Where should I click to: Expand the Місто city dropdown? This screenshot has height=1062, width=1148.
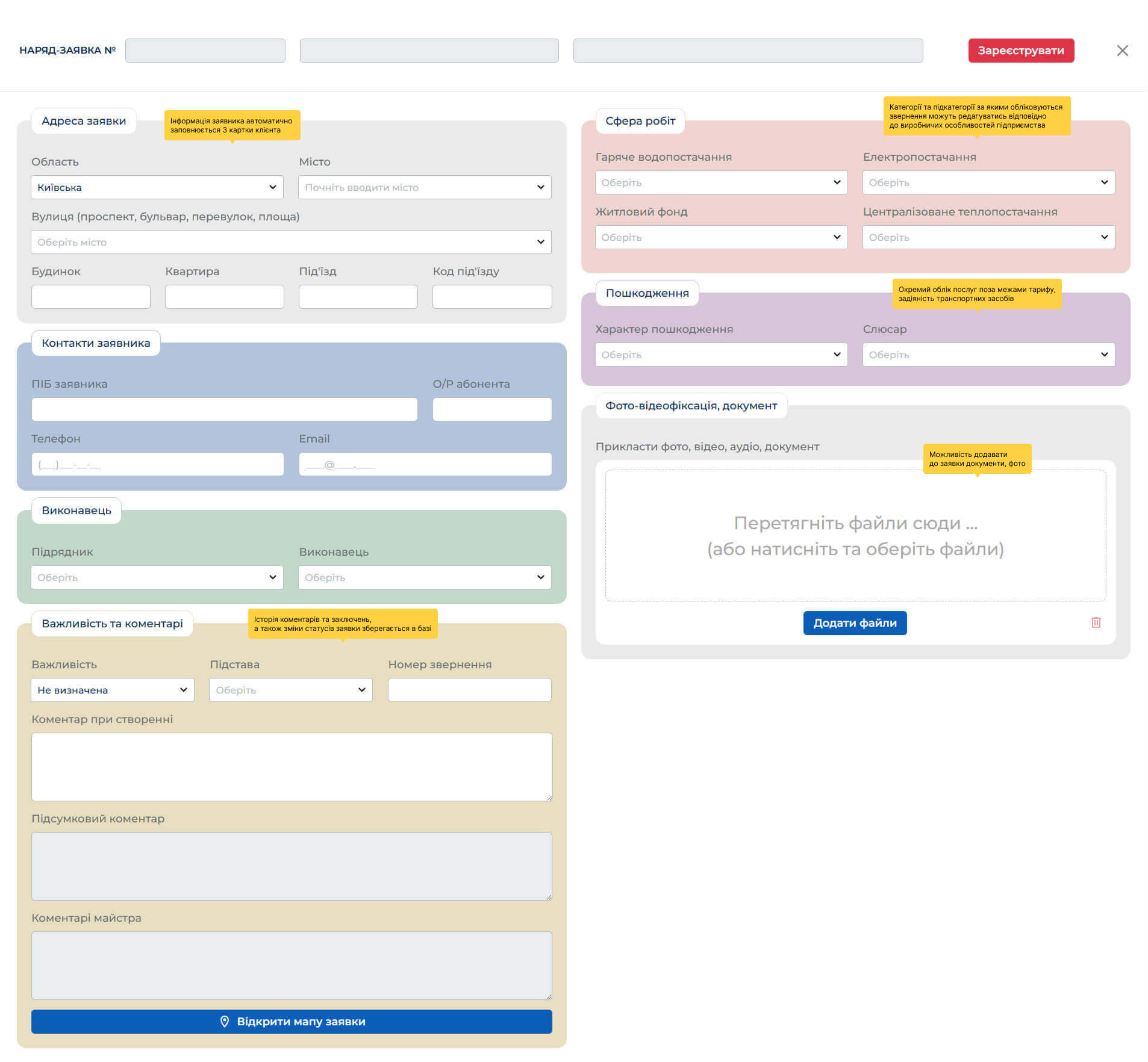pyautogui.click(x=425, y=187)
